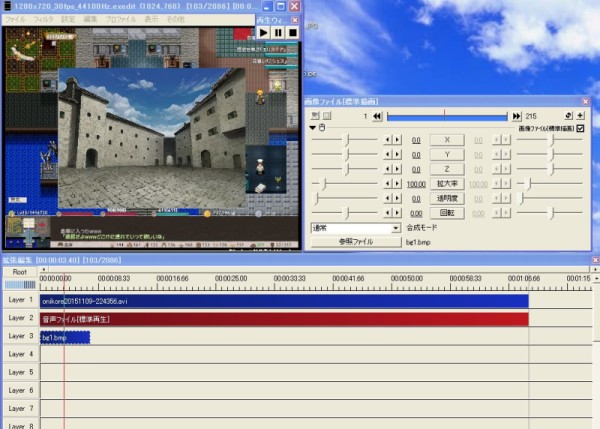Toggle the 画像ファイル[標準描画] checkbox

pos(580,128)
